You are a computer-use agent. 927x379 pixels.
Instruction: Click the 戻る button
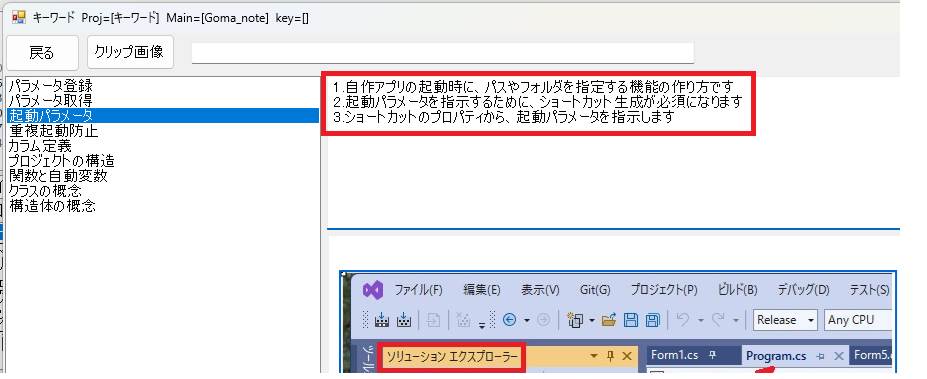point(42,53)
